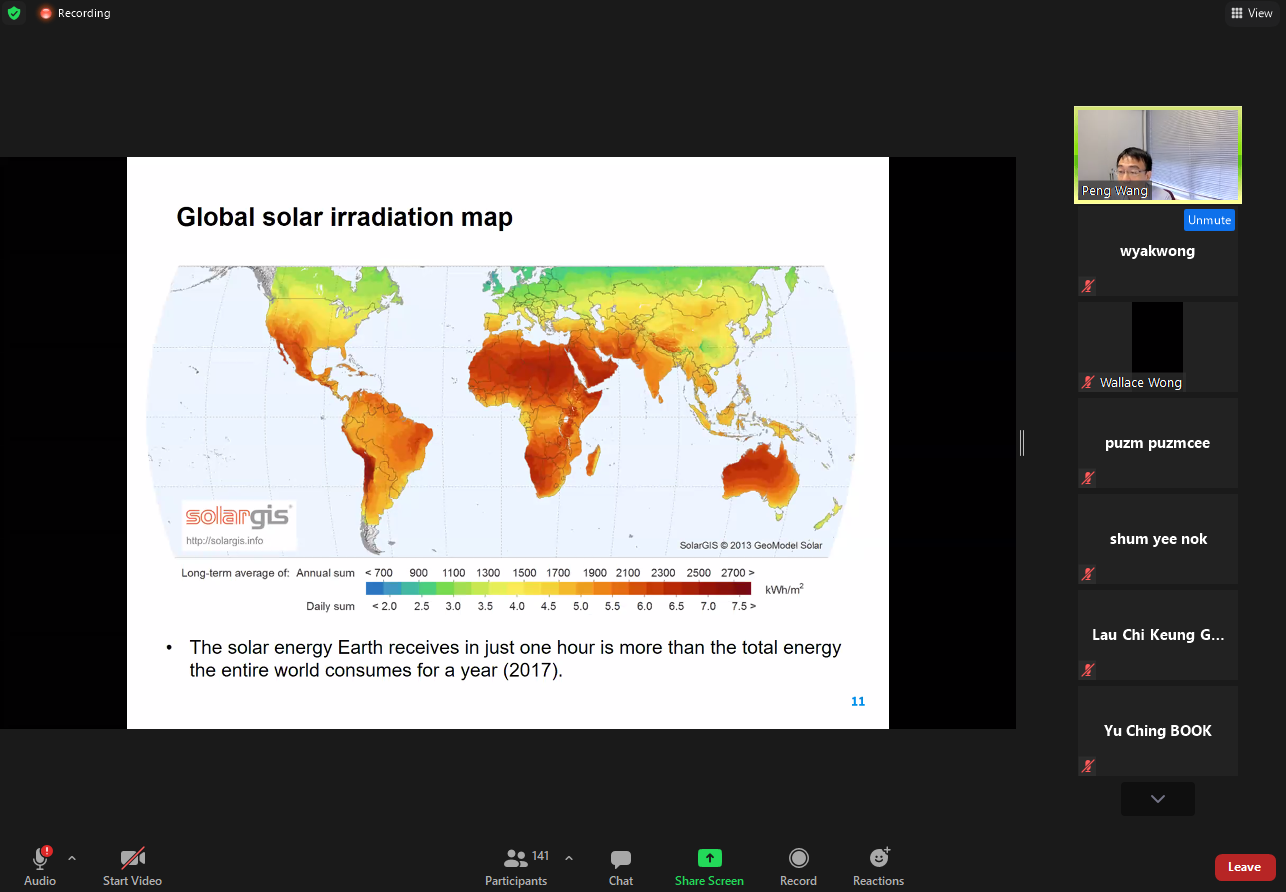Toggle the Audio microphone
The image size is (1286, 892).
40,866
